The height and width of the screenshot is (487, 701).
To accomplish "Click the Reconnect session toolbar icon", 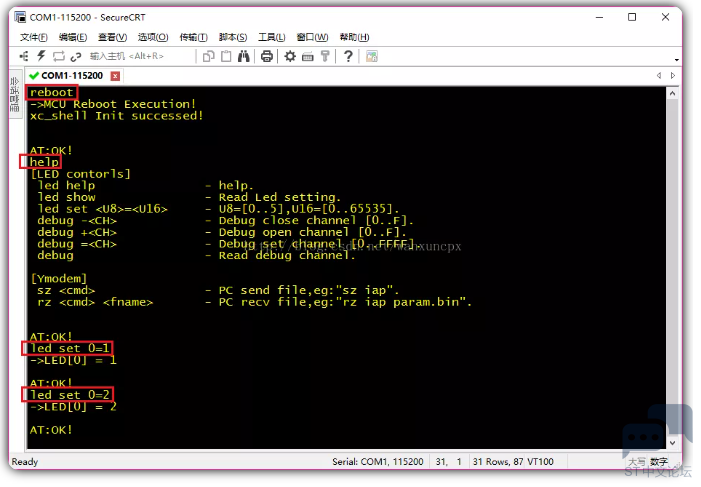I will tap(59, 56).
